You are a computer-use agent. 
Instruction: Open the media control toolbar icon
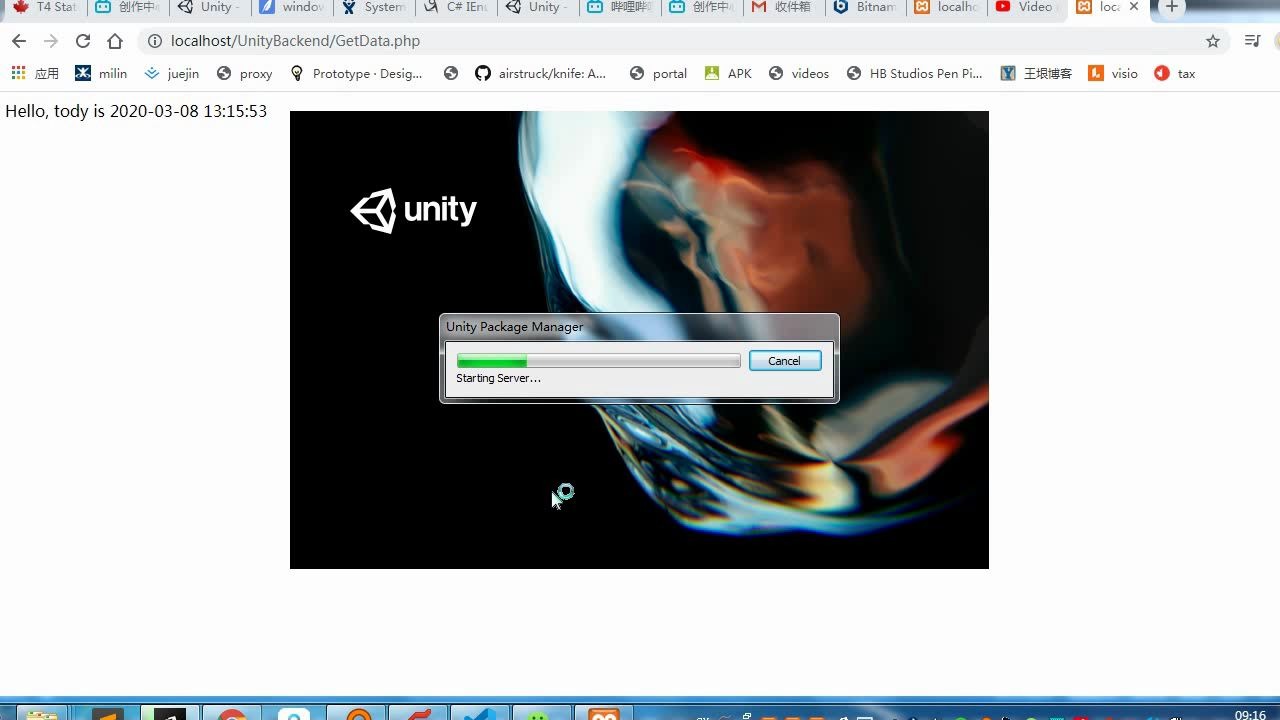point(1252,41)
